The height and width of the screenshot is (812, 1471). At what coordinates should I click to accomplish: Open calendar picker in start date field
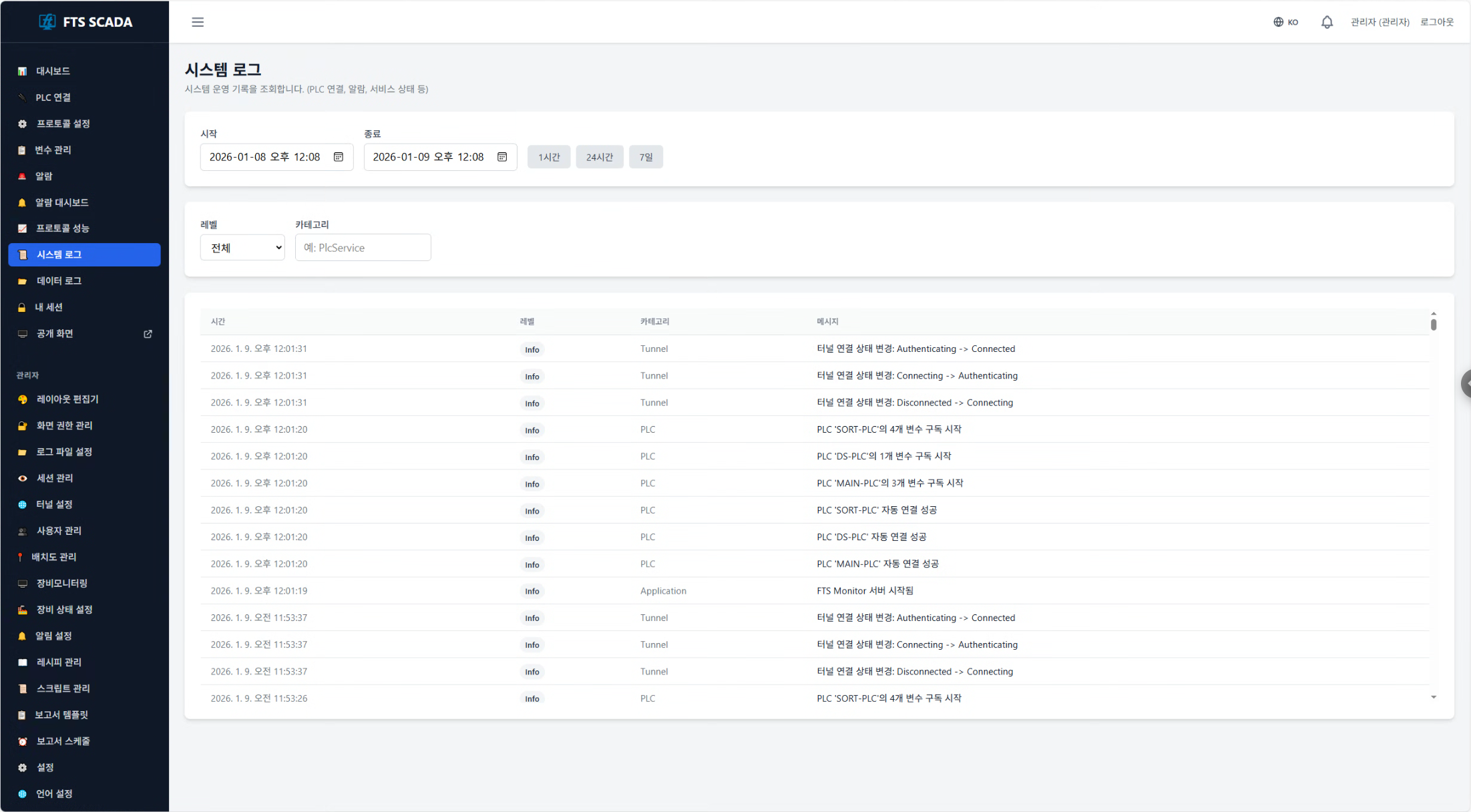point(339,157)
